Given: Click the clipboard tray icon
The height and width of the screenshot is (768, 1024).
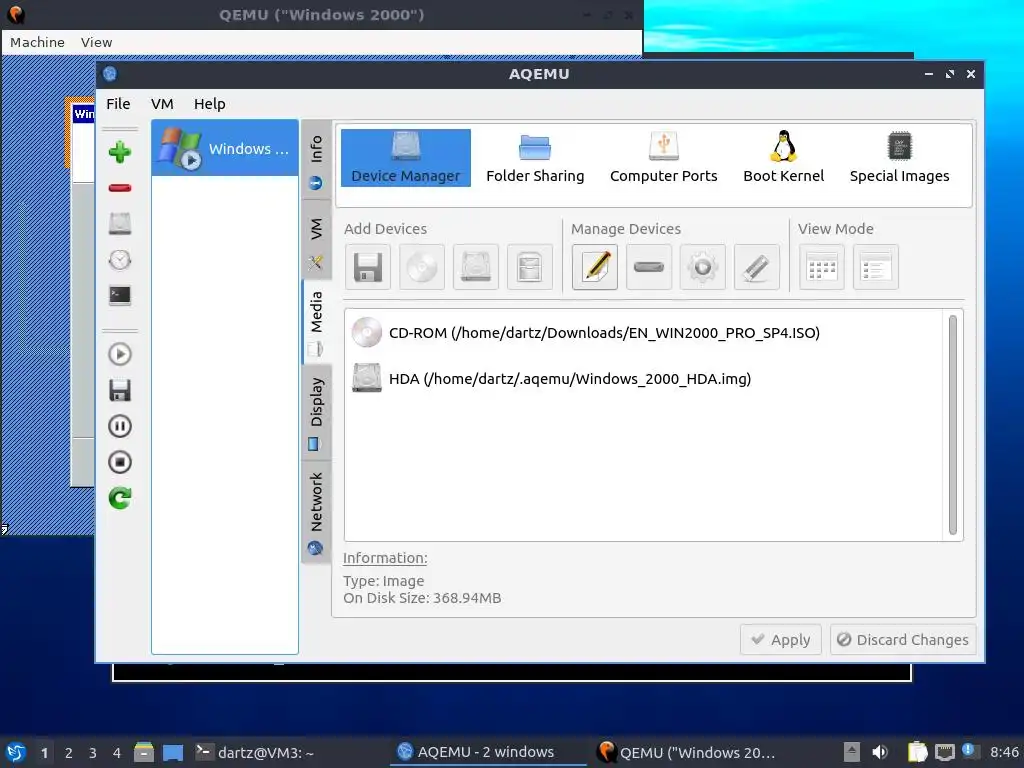Looking at the screenshot, I should click(917, 752).
